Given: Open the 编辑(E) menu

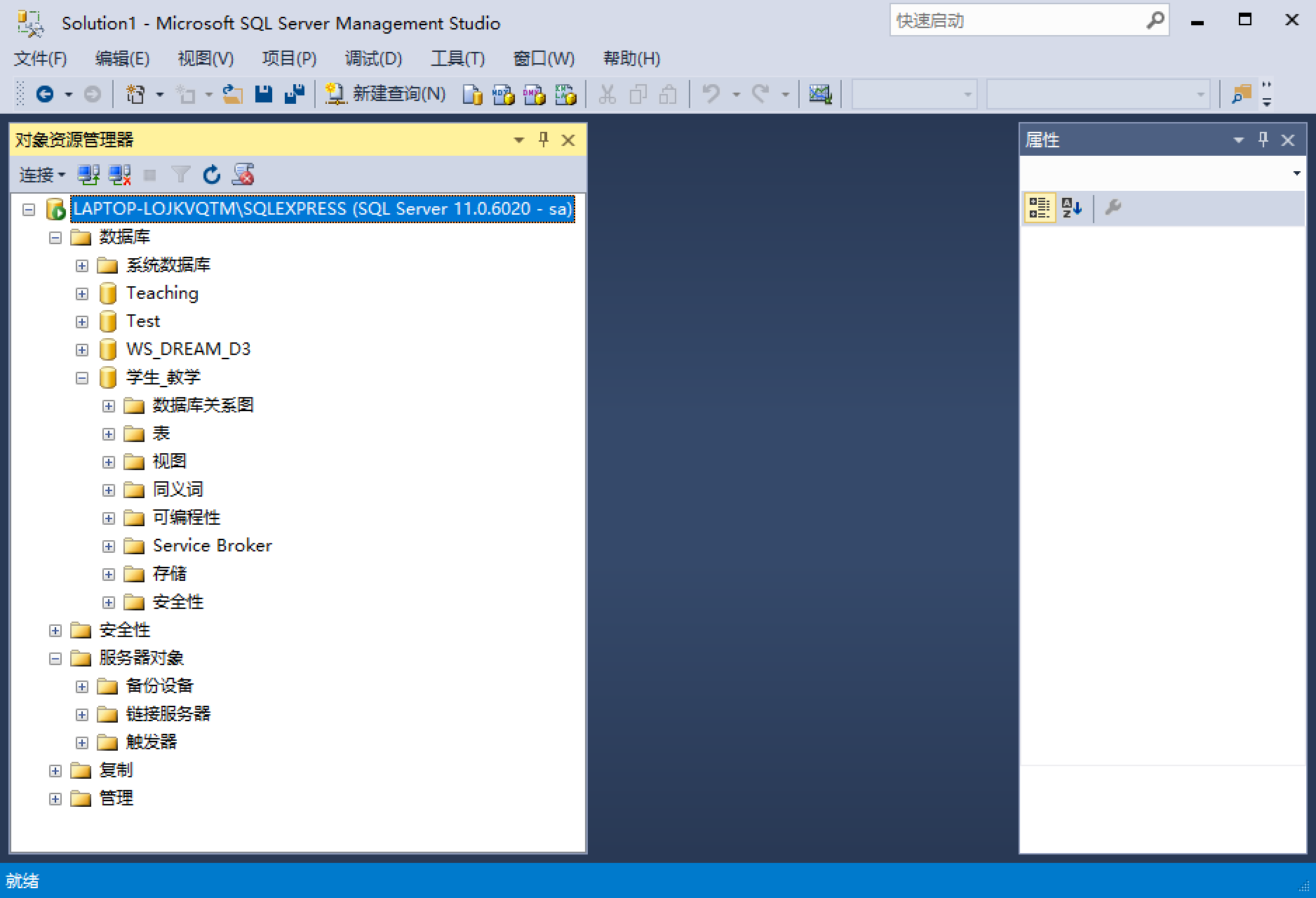Looking at the screenshot, I should coord(122,58).
